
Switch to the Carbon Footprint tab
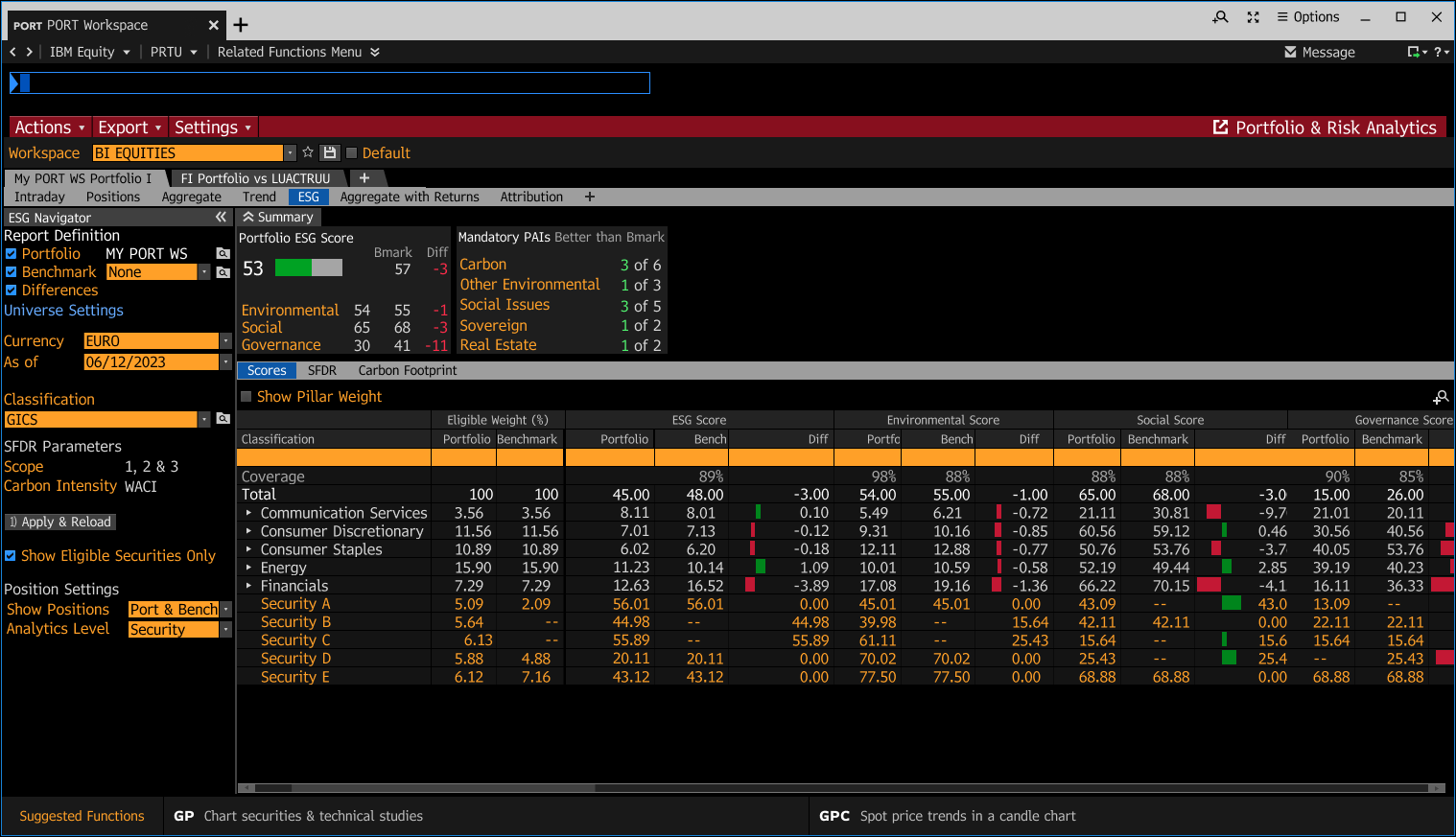408,370
